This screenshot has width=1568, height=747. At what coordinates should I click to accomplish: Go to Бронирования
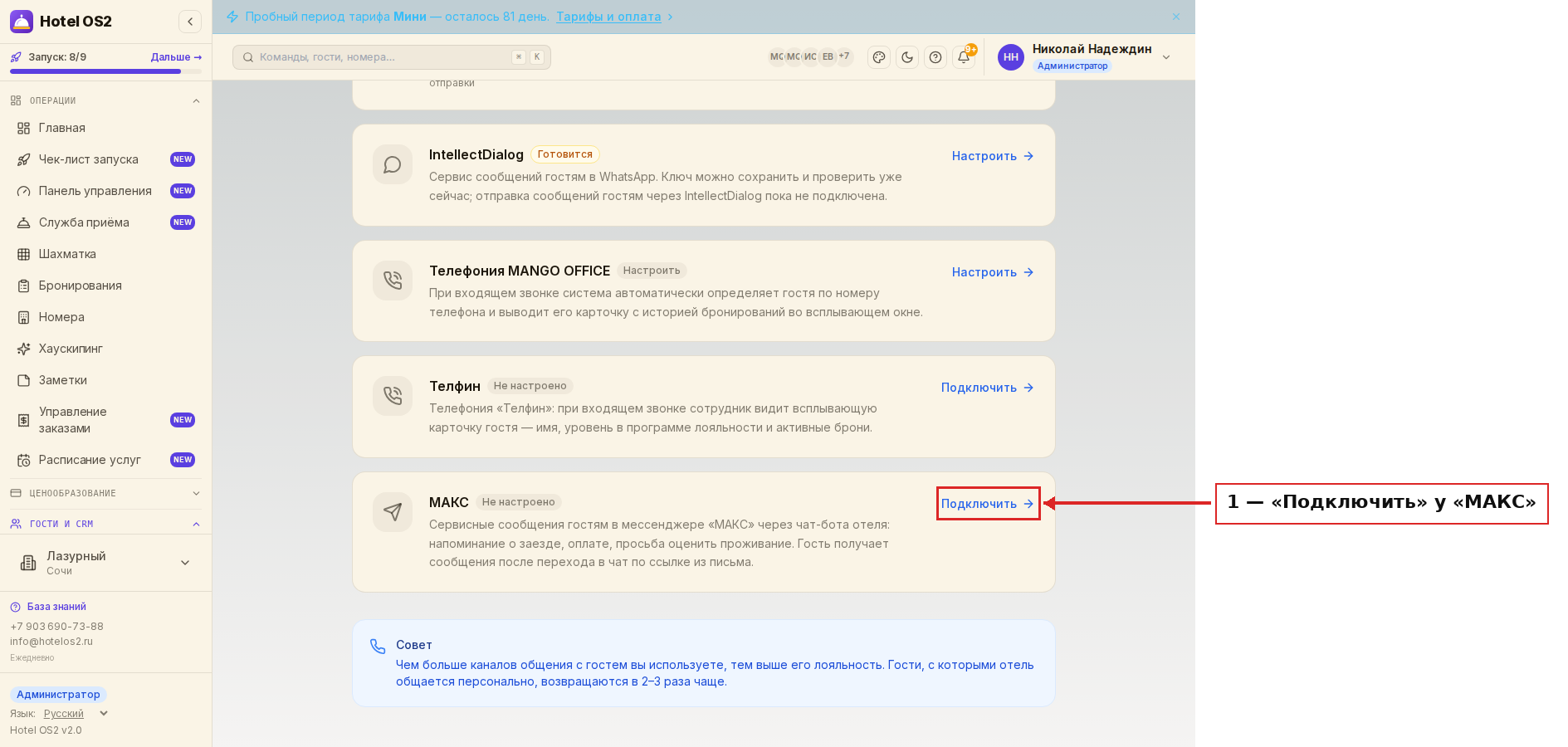(106, 286)
